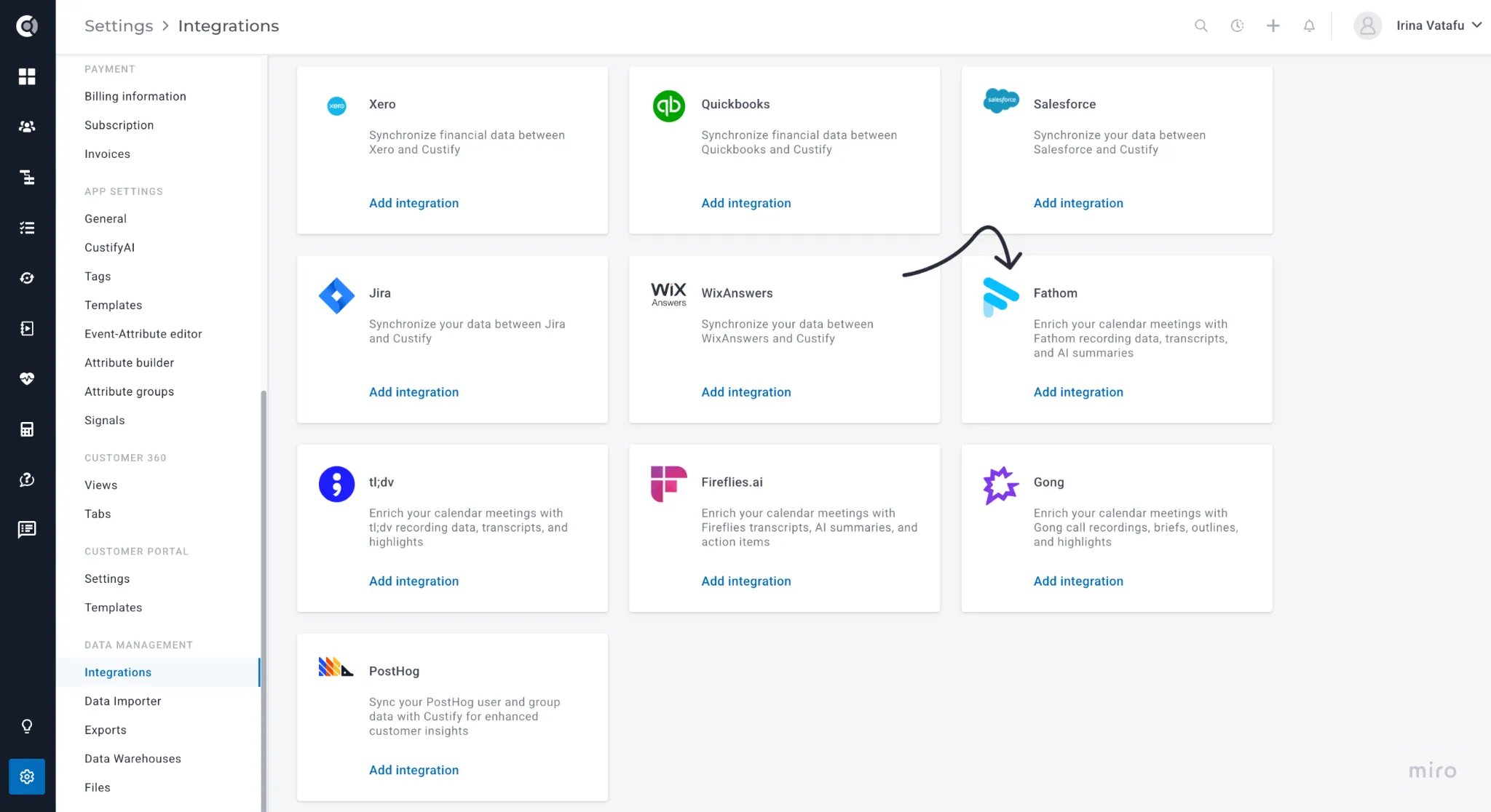Click the tasks checklist icon in sidebar
Screen dimensions: 1491x812
pyautogui.click(x=27, y=228)
